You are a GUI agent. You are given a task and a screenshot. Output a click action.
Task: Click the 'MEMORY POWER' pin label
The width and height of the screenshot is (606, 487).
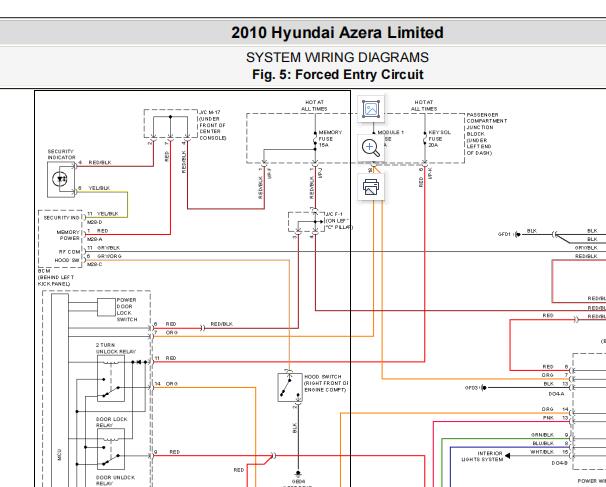[68, 235]
